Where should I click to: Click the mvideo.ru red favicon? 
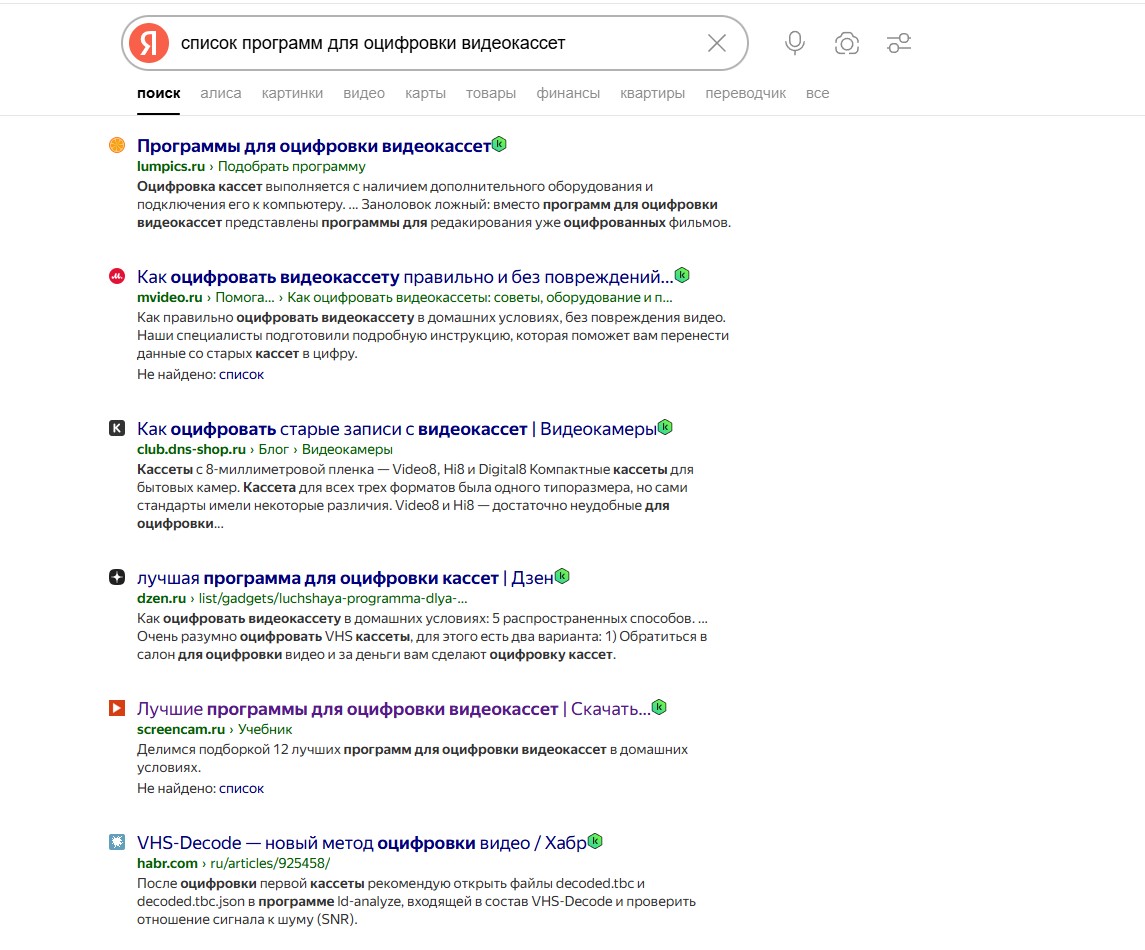117,276
